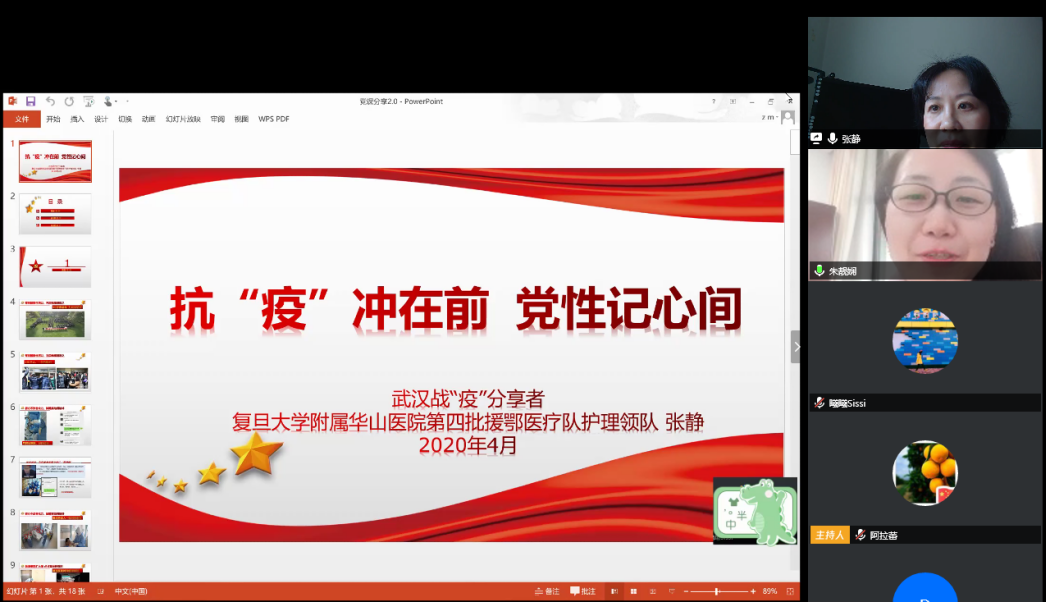Toggle the 备注 notes pane button
This screenshot has height=603, width=1046.
pyautogui.click(x=547, y=592)
